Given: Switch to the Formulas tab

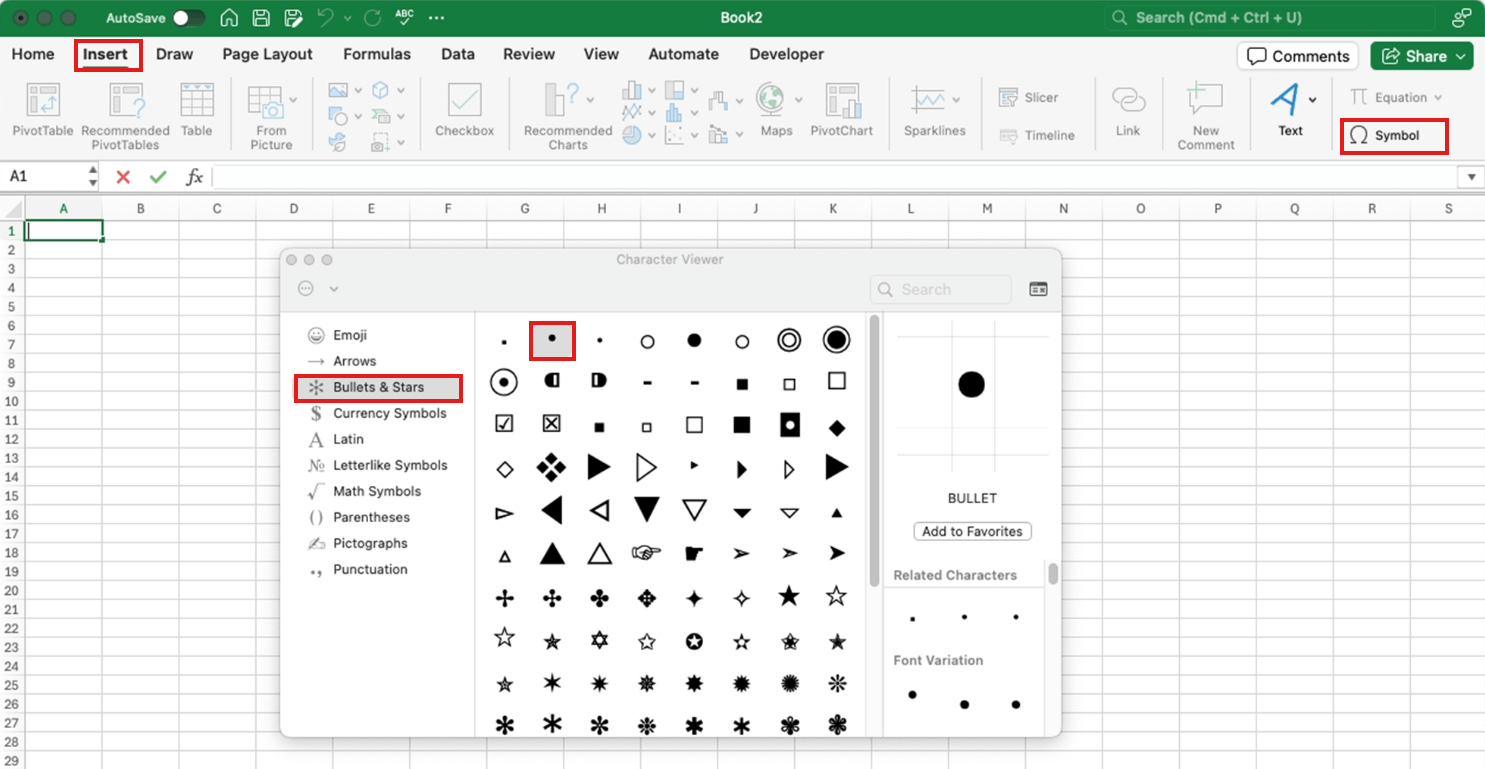Looking at the screenshot, I should point(376,54).
